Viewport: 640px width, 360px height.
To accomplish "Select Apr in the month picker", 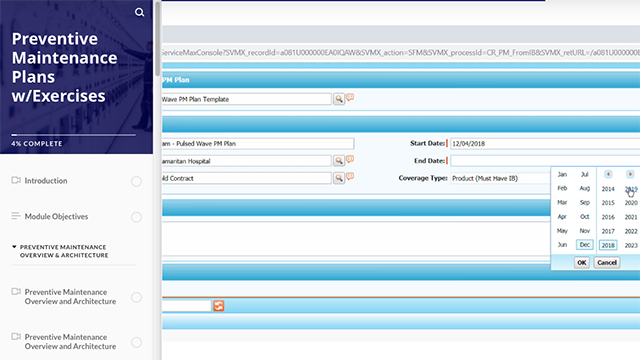I will [562, 217].
